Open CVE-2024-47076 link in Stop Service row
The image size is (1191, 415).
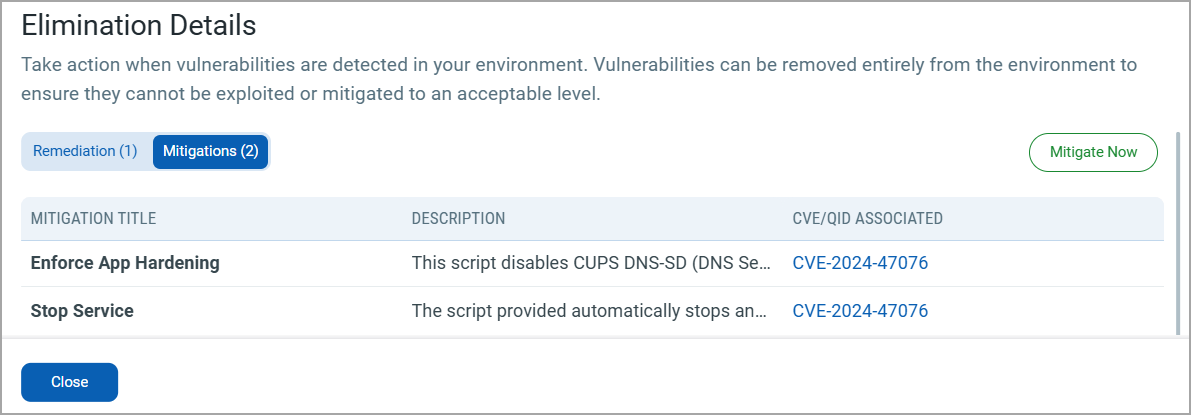[860, 311]
